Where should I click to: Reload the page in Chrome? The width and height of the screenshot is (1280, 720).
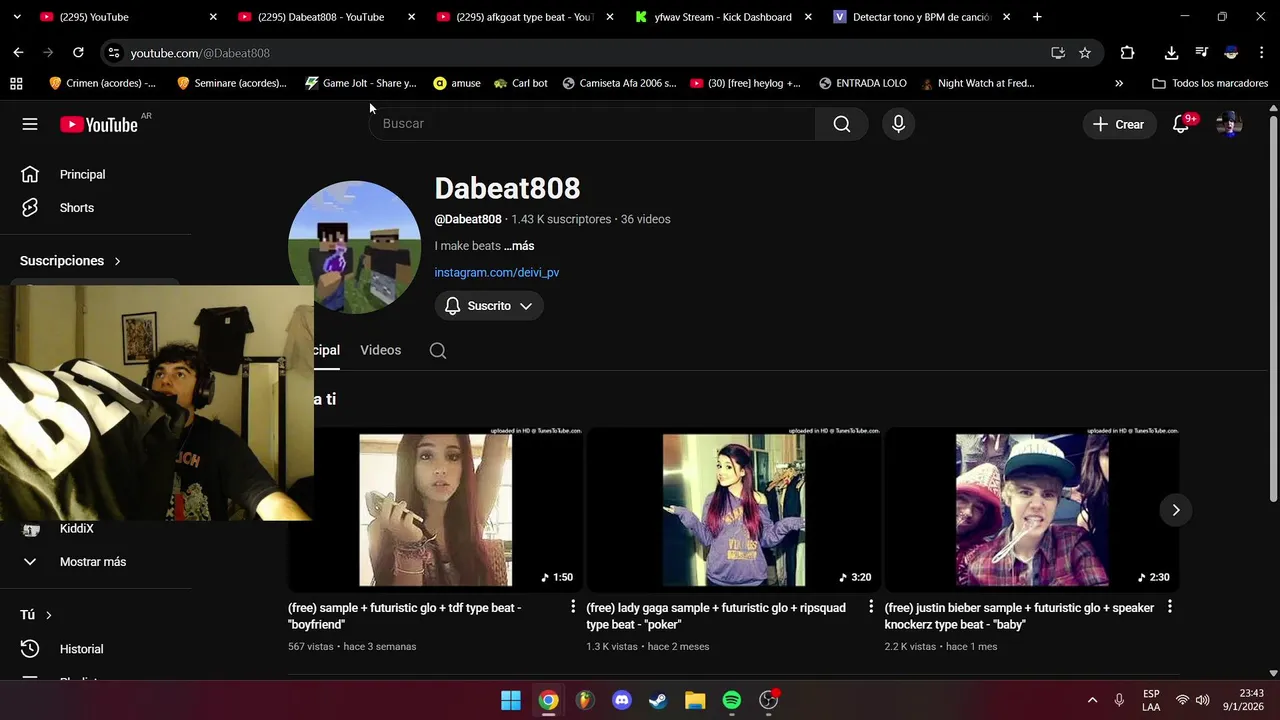78,52
